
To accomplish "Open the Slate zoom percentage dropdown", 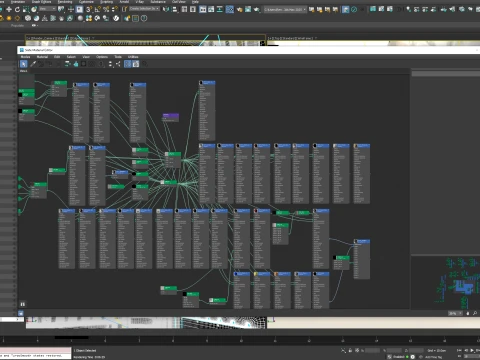I will 455,313.
